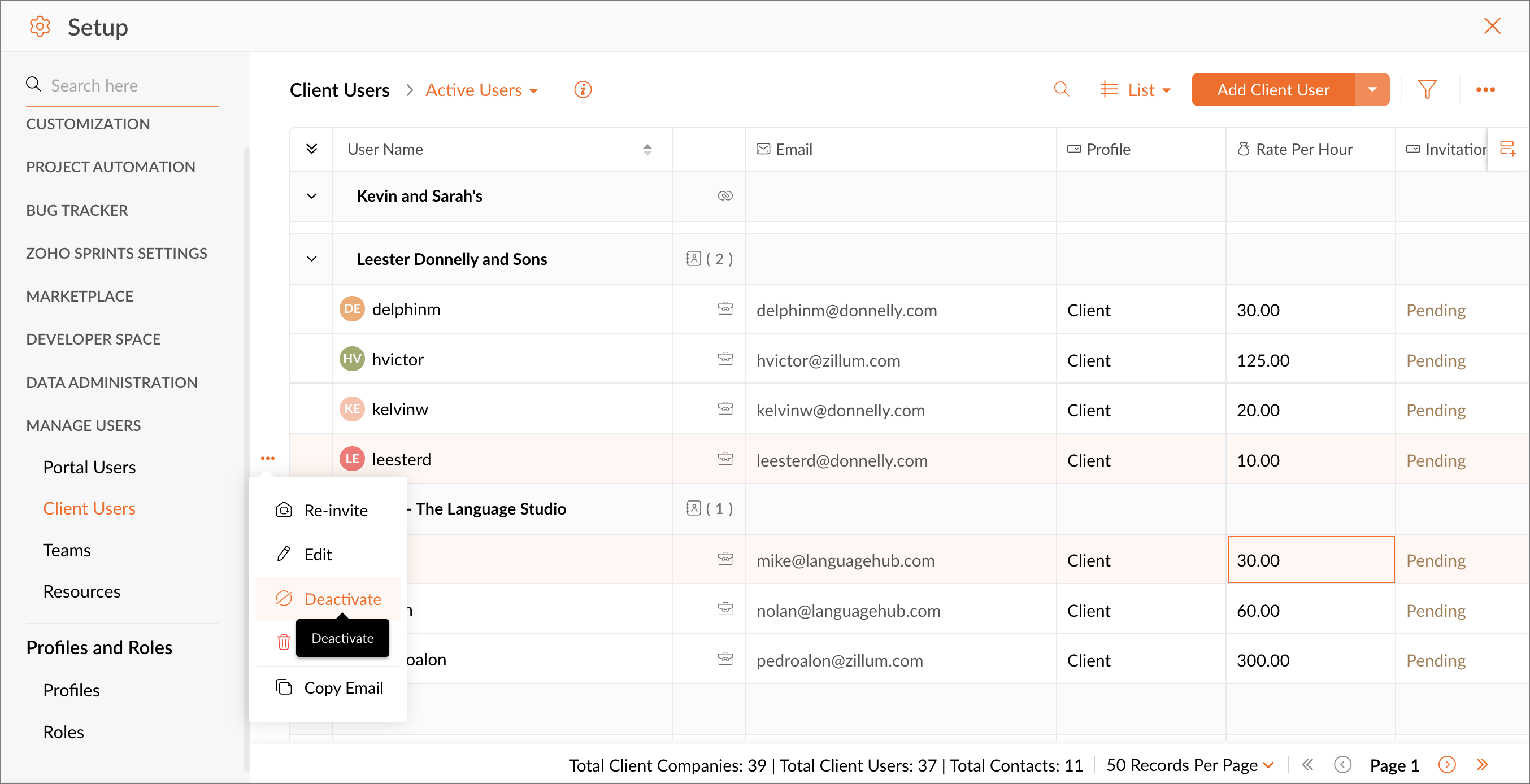
Task: Open the search magnifier in toolbar
Action: click(x=1061, y=90)
